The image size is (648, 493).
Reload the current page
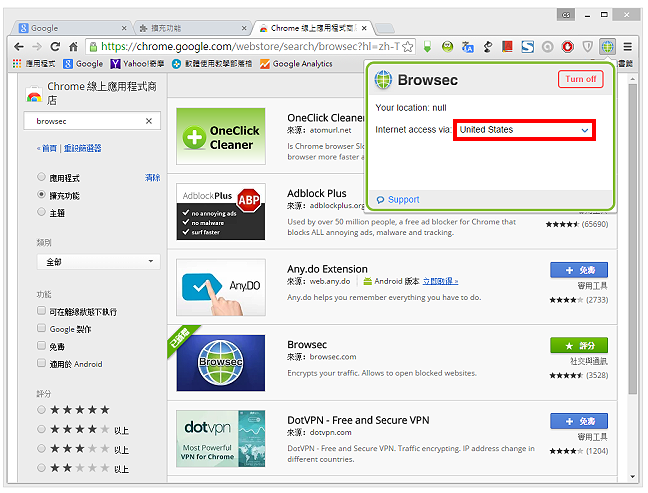click(55, 47)
